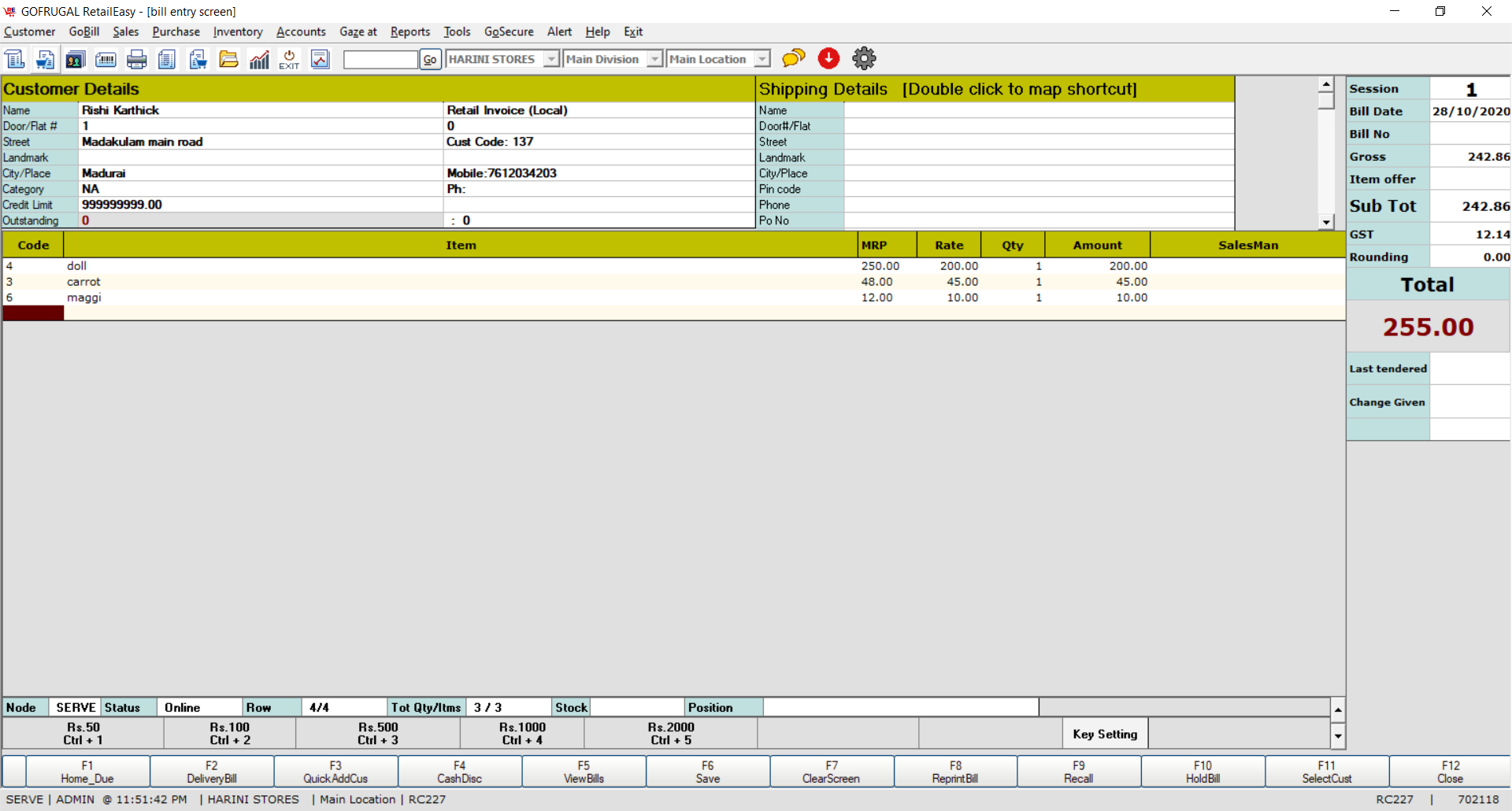Click the red download arrow icon
This screenshot has width=1512, height=811.
[828, 58]
